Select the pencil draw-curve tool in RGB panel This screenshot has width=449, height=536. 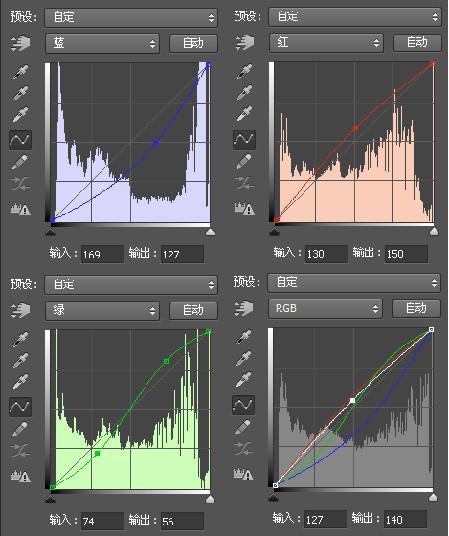click(x=243, y=427)
